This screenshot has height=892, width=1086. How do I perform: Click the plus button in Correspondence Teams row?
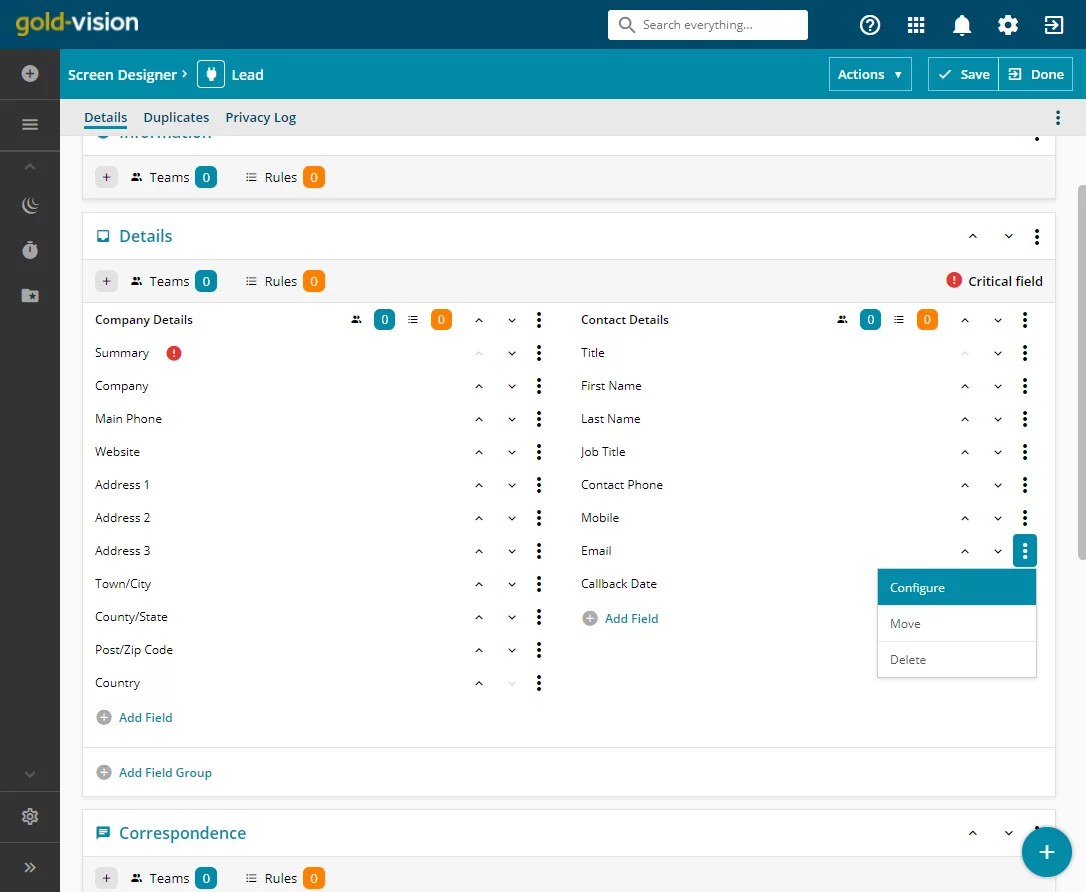point(106,878)
